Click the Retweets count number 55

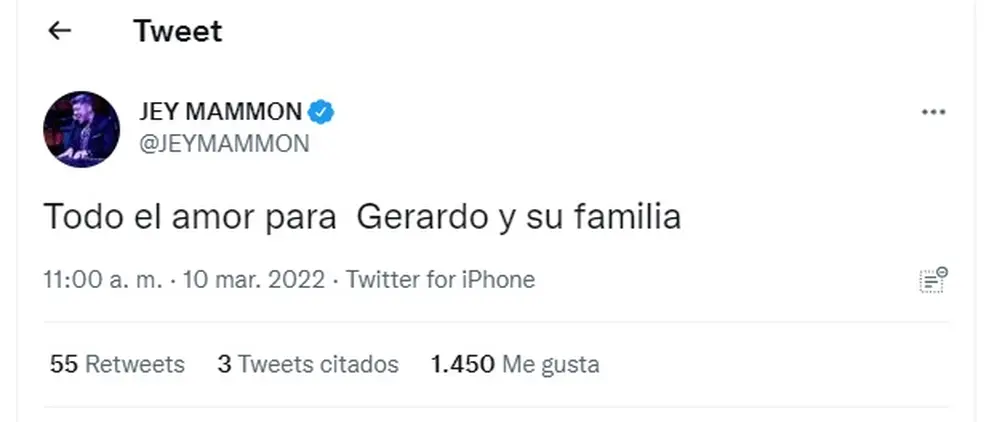coord(64,364)
